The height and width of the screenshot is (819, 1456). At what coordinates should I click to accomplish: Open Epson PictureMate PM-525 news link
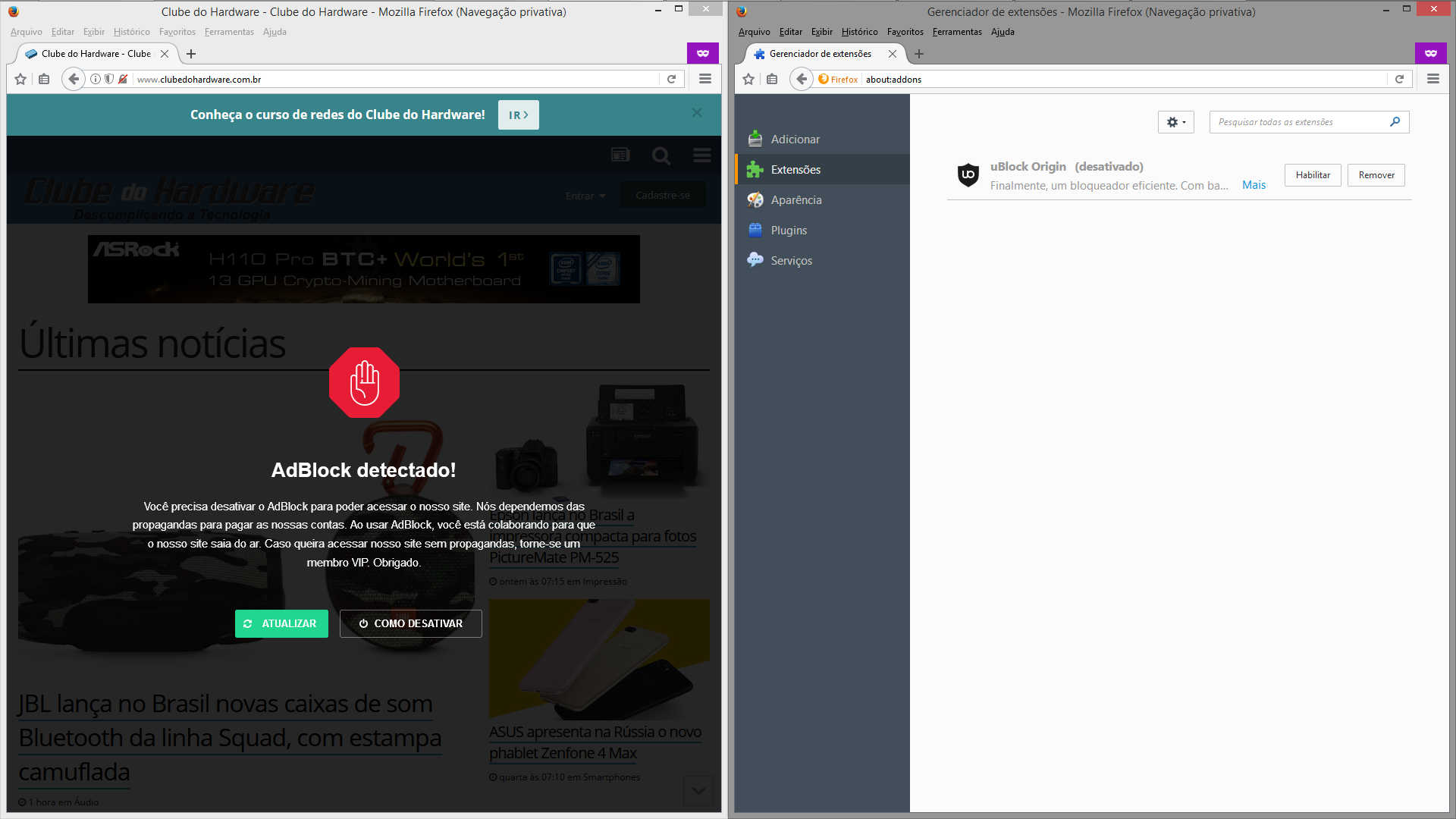(x=593, y=536)
